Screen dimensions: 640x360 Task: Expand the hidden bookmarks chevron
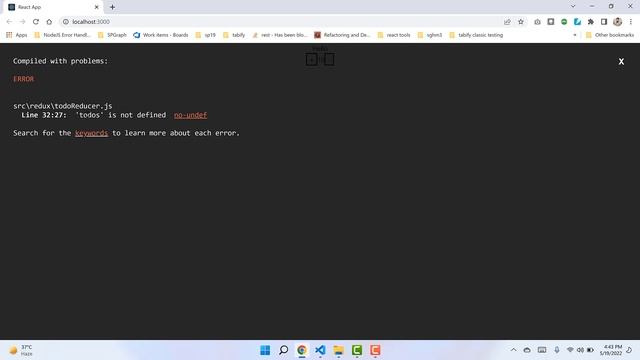coord(575,35)
